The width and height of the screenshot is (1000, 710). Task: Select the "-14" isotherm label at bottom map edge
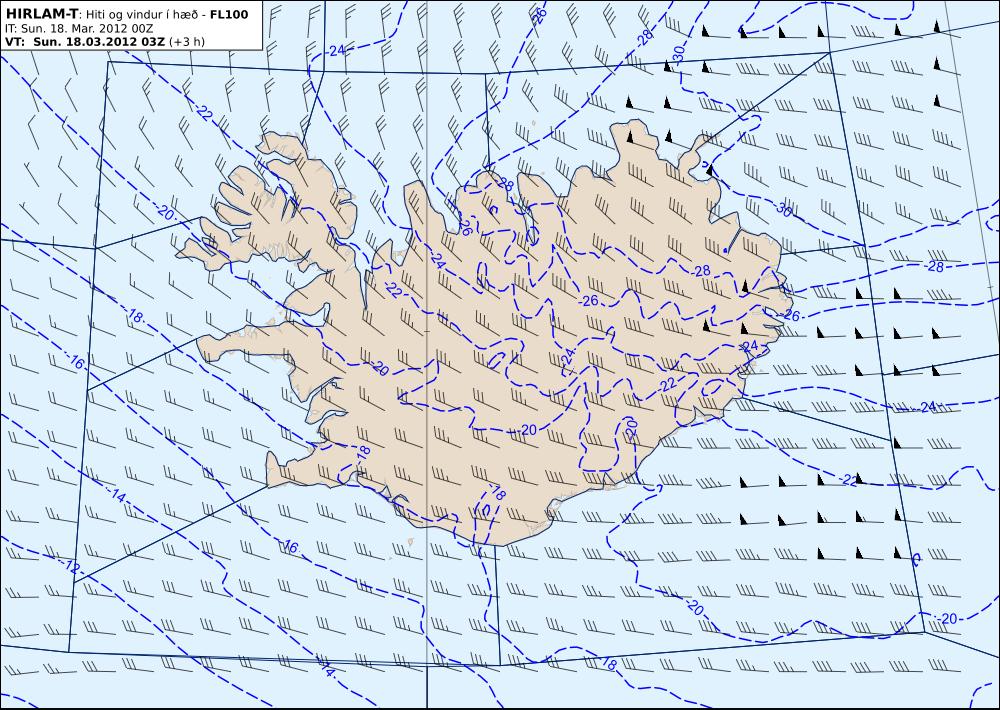pyautogui.click(x=326, y=669)
